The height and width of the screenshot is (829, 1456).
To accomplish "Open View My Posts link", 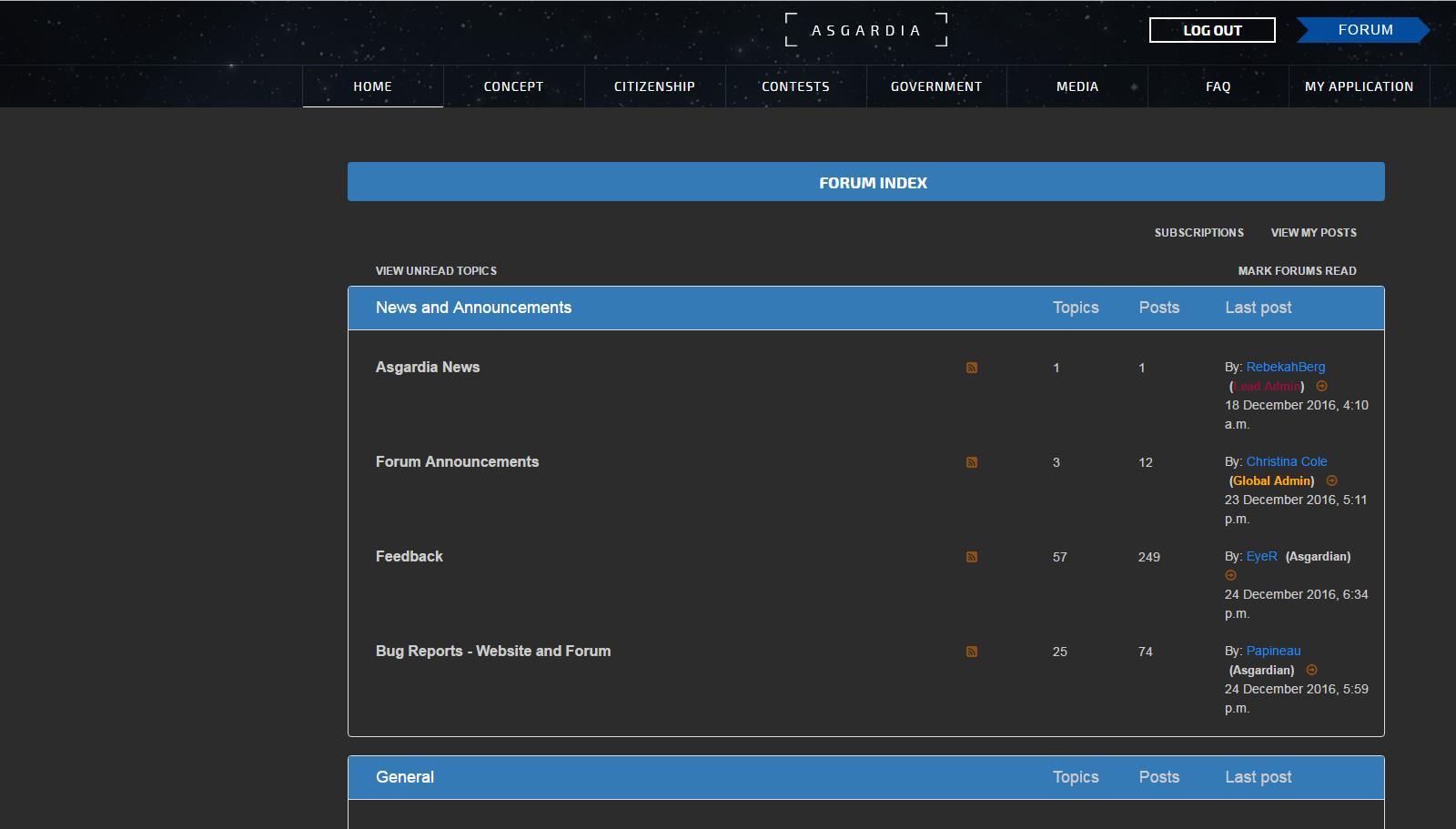I will [x=1314, y=233].
